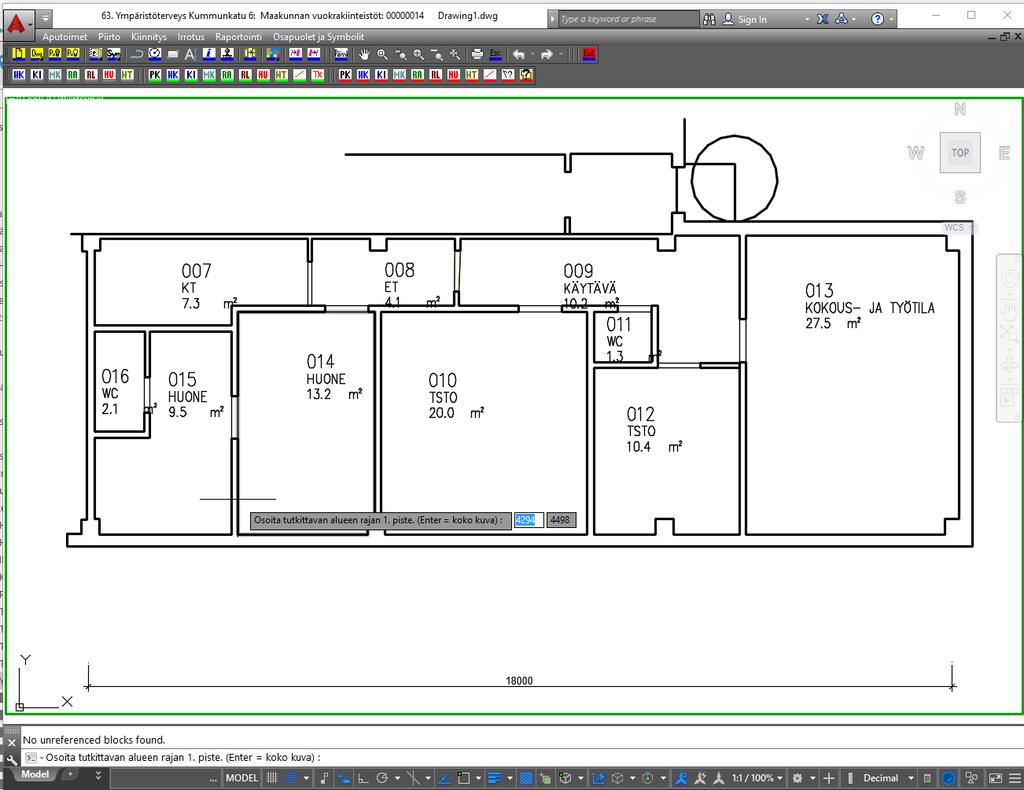1024x790 pixels.
Task: Click the zoom realtime magnifier icon
Action: coord(382,54)
